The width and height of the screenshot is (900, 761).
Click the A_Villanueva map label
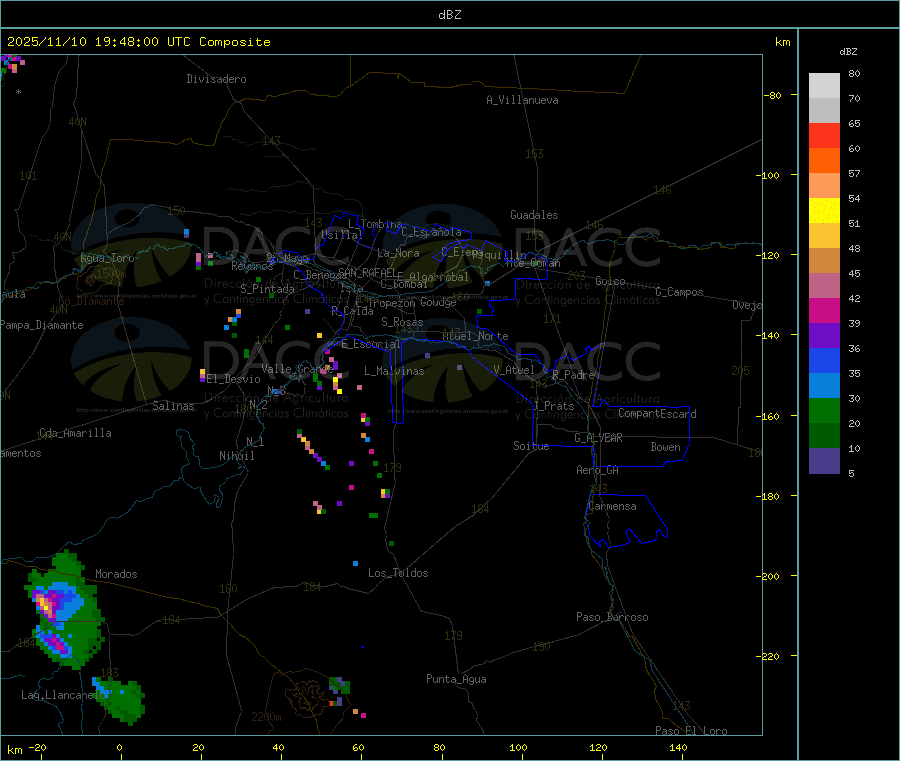pyautogui.click(x=522, y=100)
